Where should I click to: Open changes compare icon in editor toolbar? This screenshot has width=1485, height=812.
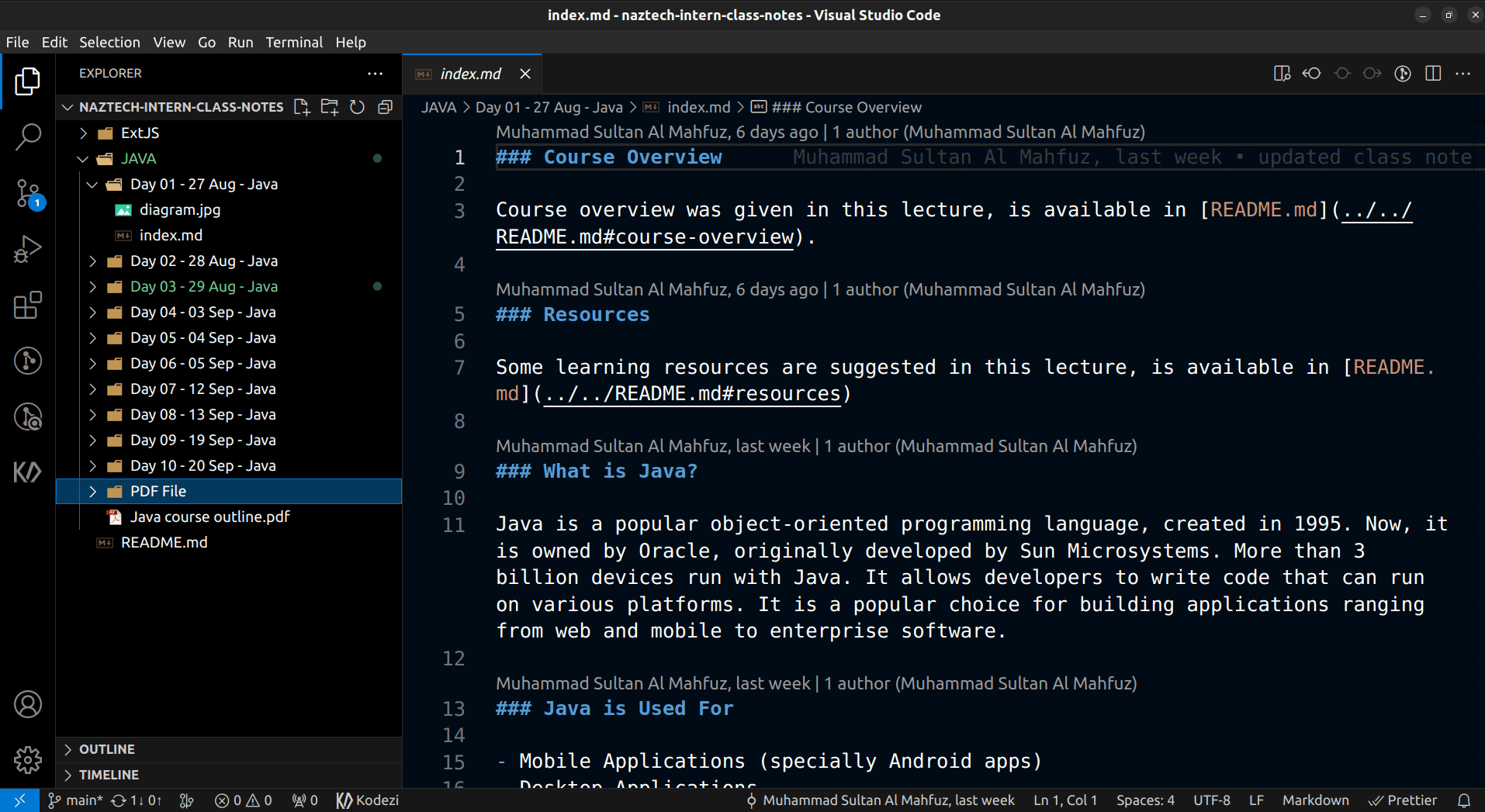click(1312, 74)
